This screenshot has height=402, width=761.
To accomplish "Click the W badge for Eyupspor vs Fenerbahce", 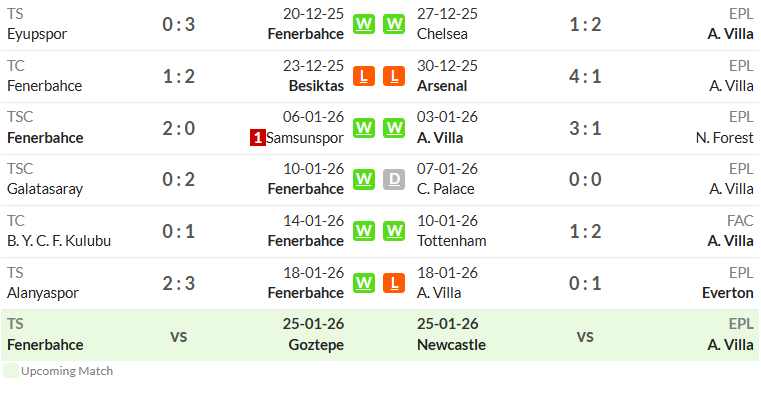I will point(364,24).
